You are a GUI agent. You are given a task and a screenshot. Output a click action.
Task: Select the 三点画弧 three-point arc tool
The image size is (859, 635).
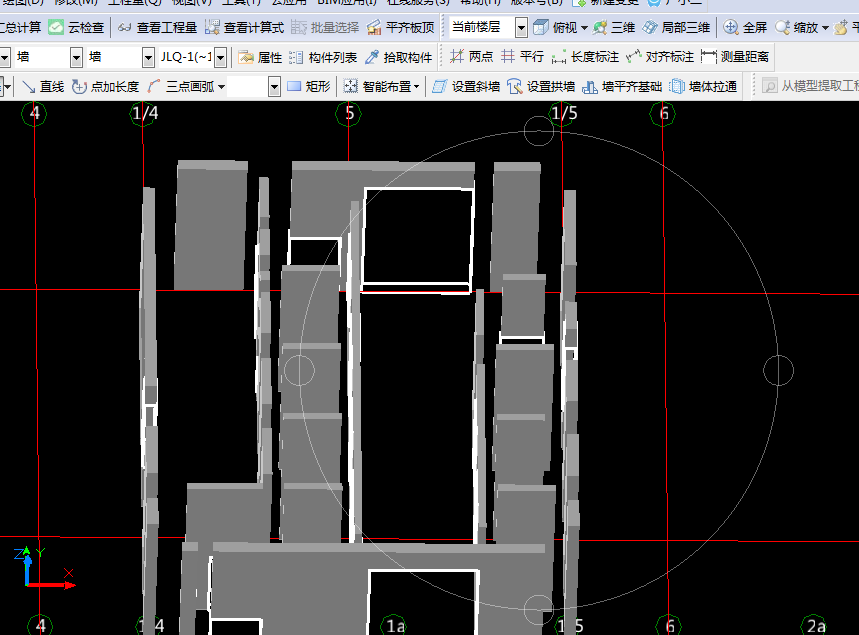[181, 87]
